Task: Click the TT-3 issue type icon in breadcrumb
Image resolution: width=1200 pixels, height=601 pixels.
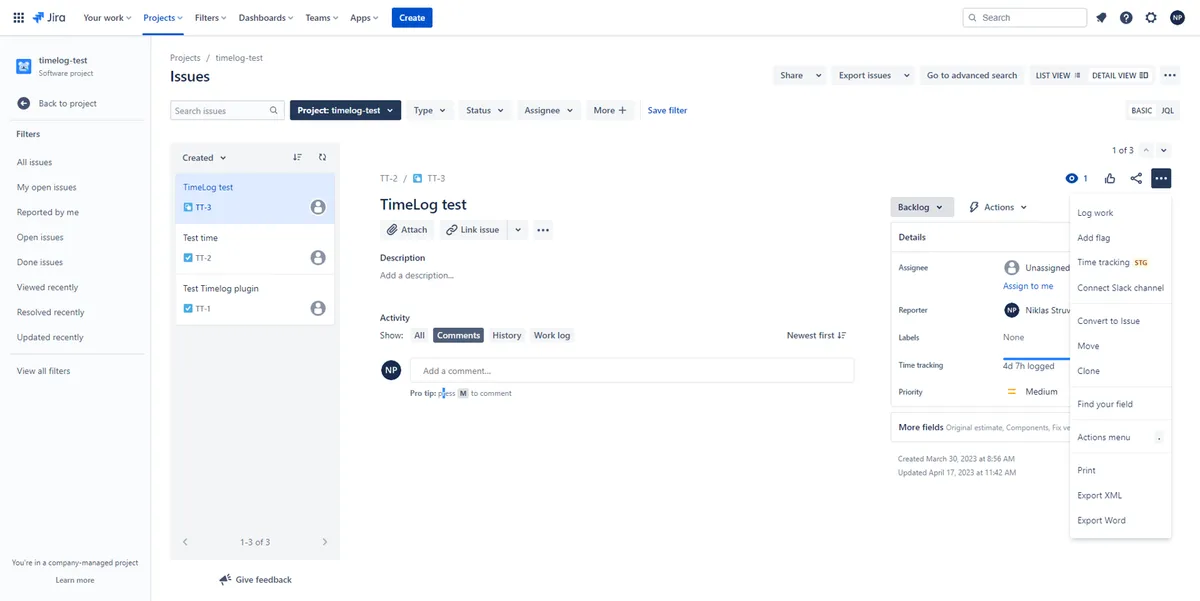Action: pyautogui.click(x=418, y=178)
